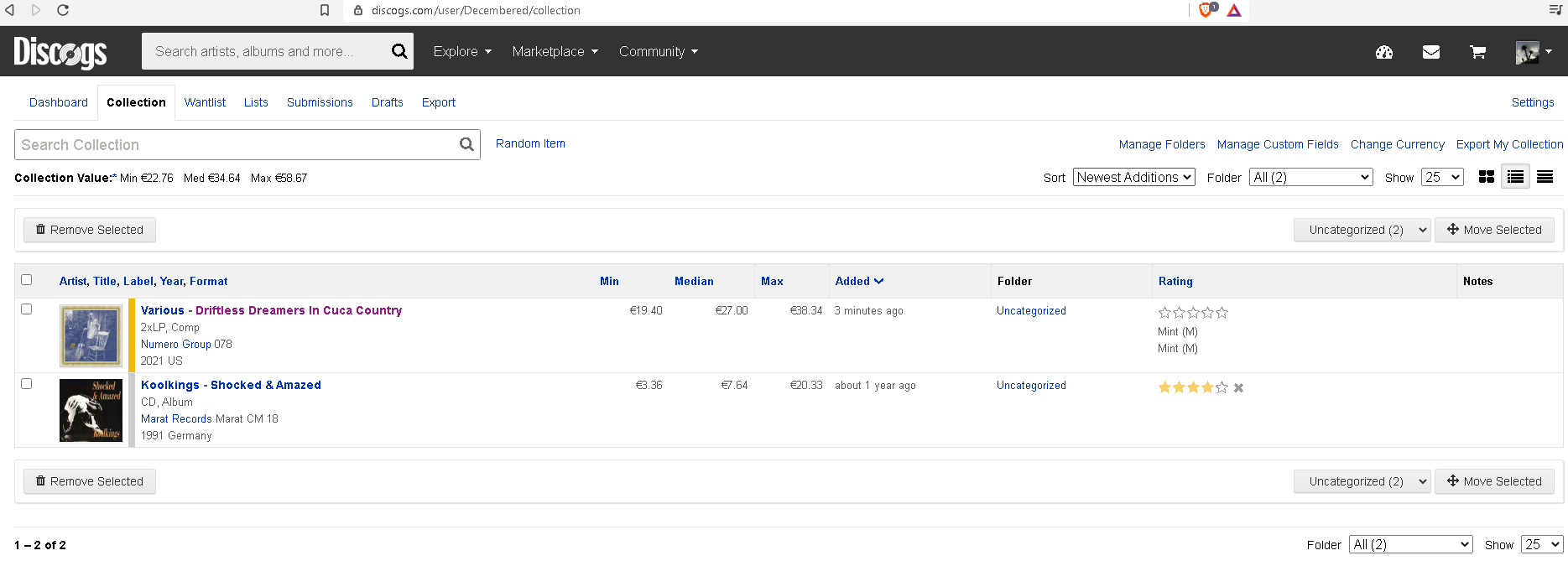Switch to large thumbnail grid view
The width and height of the screenshot is (1568, 566).
click(1486, 177)
